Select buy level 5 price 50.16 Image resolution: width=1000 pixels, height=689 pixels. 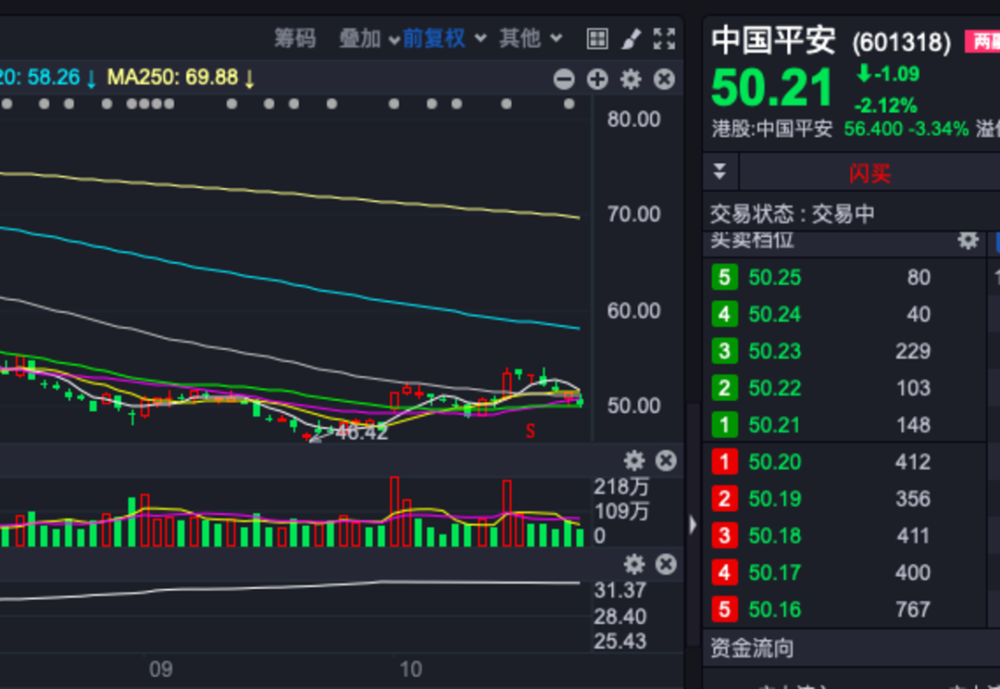coord(775,610)
